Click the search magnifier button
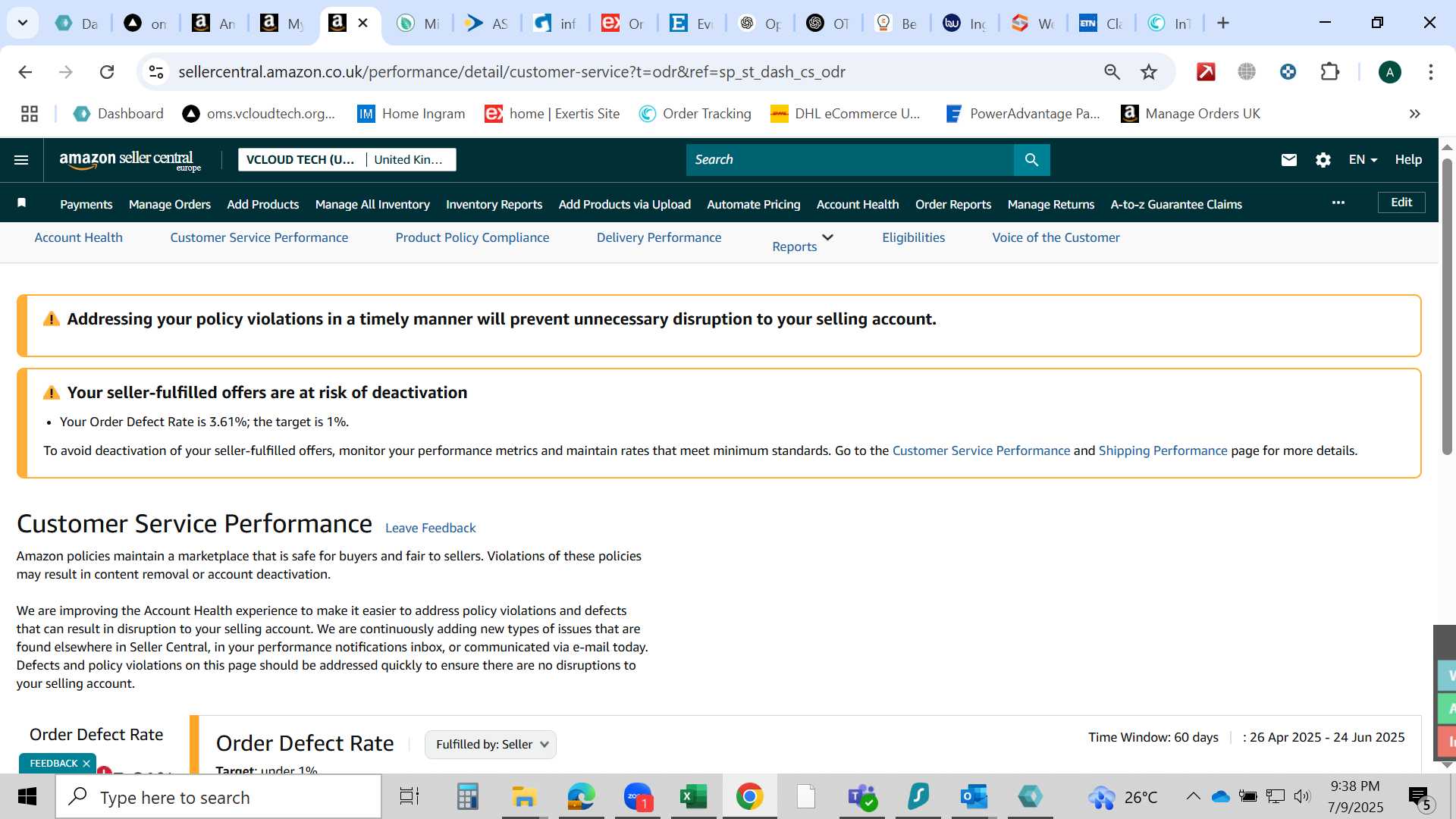Image resolution: width=1456 pixels, height=819 pixels. (x=1031, y=160)
